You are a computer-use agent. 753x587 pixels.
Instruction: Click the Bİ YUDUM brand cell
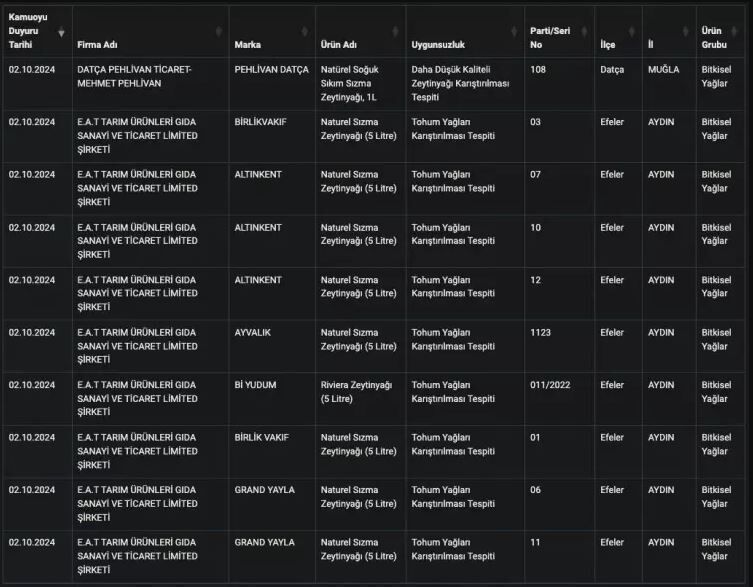coord(255,385)
